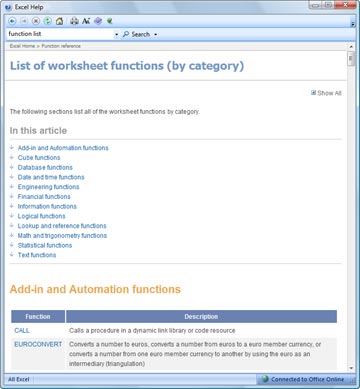This screenshot has height=389, width=360.
Task: Print the help topic
Action: point(74,21)
